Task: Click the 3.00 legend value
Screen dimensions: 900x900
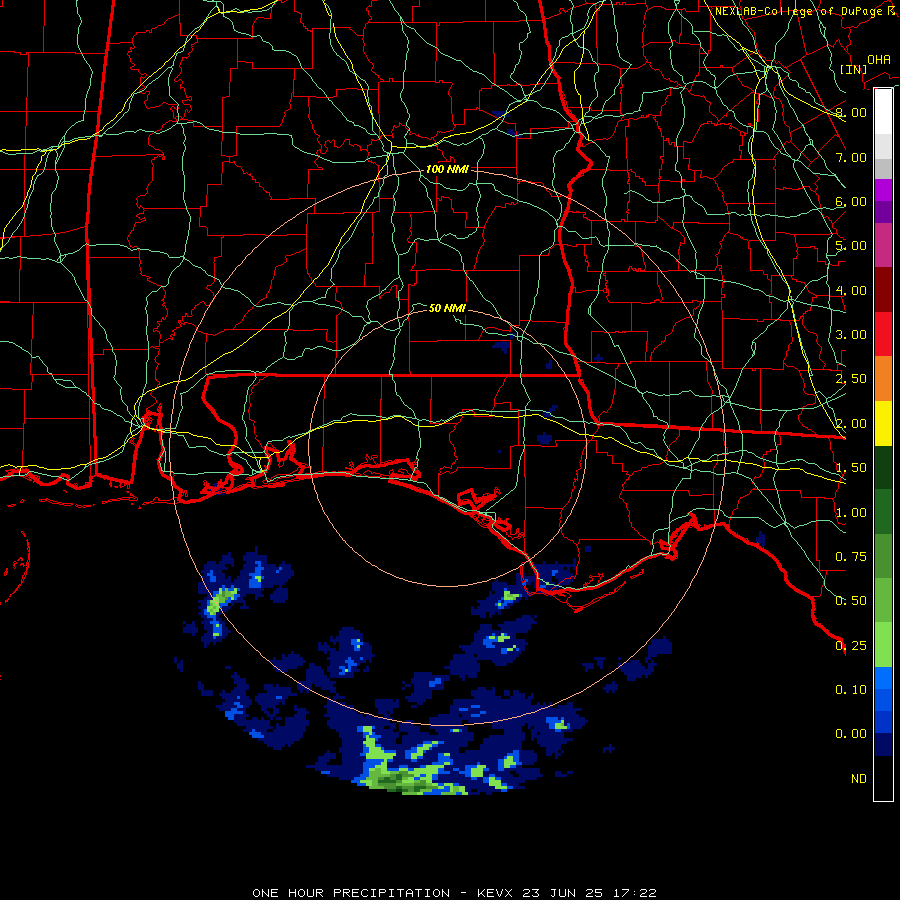Action: click(x=851, y=335)
